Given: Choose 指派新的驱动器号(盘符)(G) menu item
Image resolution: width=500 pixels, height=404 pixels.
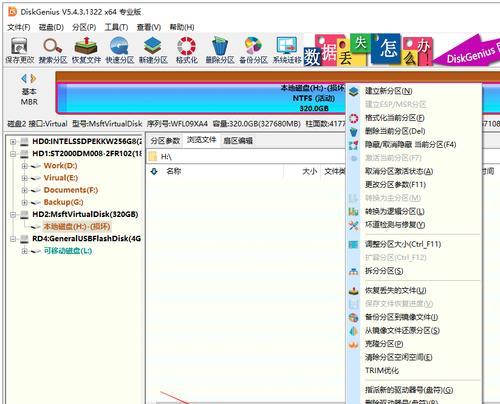Looking at the screenshot, I should (409, 390).
